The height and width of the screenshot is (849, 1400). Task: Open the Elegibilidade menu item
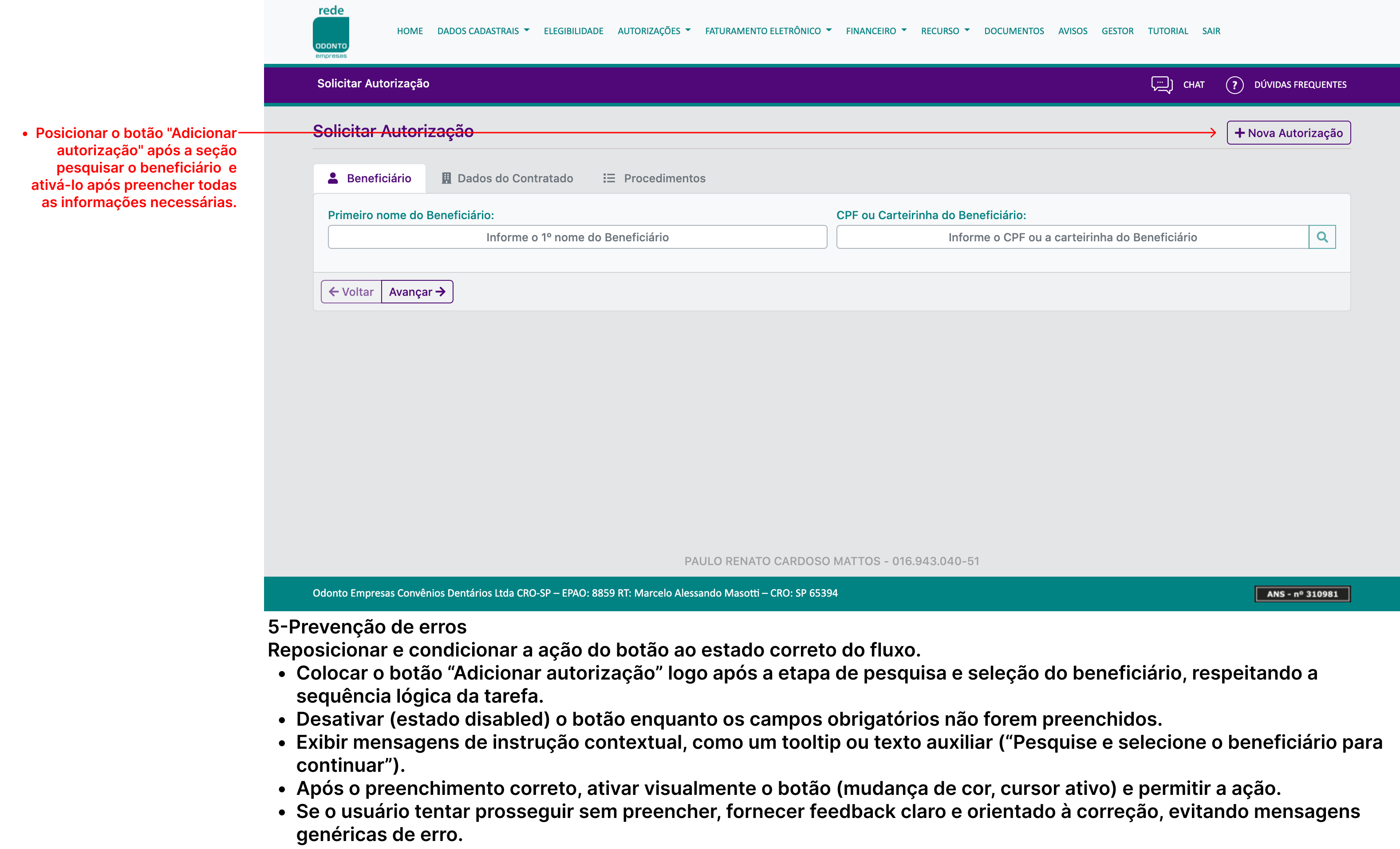click(x=573, y=31)
